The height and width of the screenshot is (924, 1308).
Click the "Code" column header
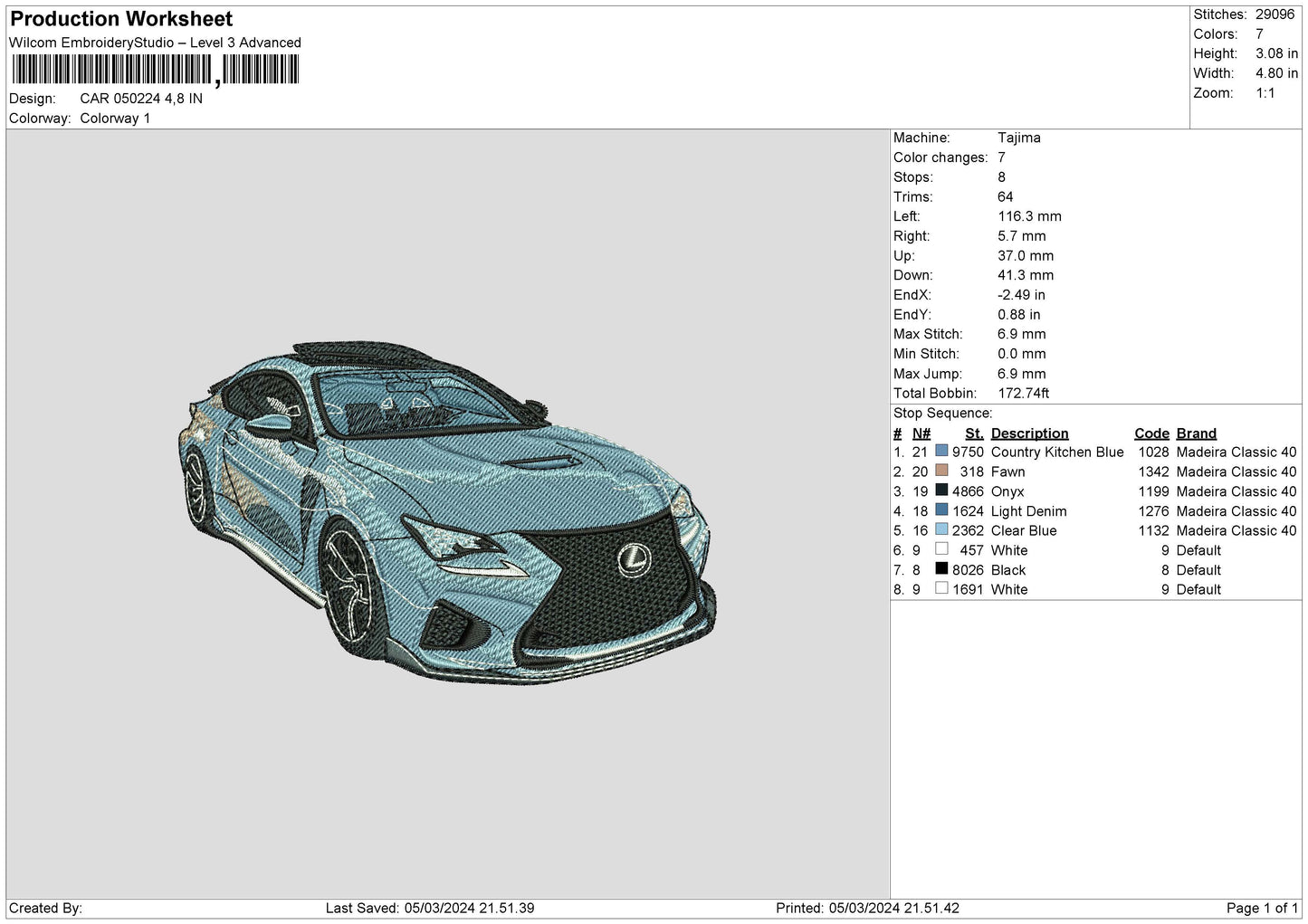point(1152,433)
